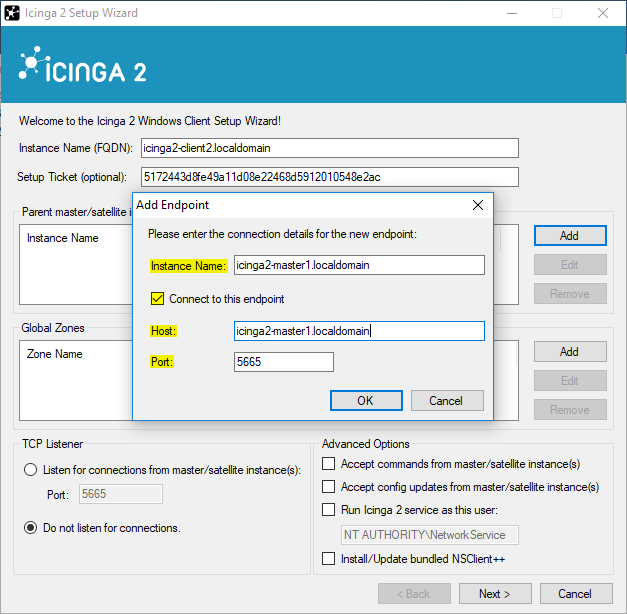This screenshot has height=614, width=627.
Task: Click the Instance Name (FQDN) field
Action: point(329,148)
